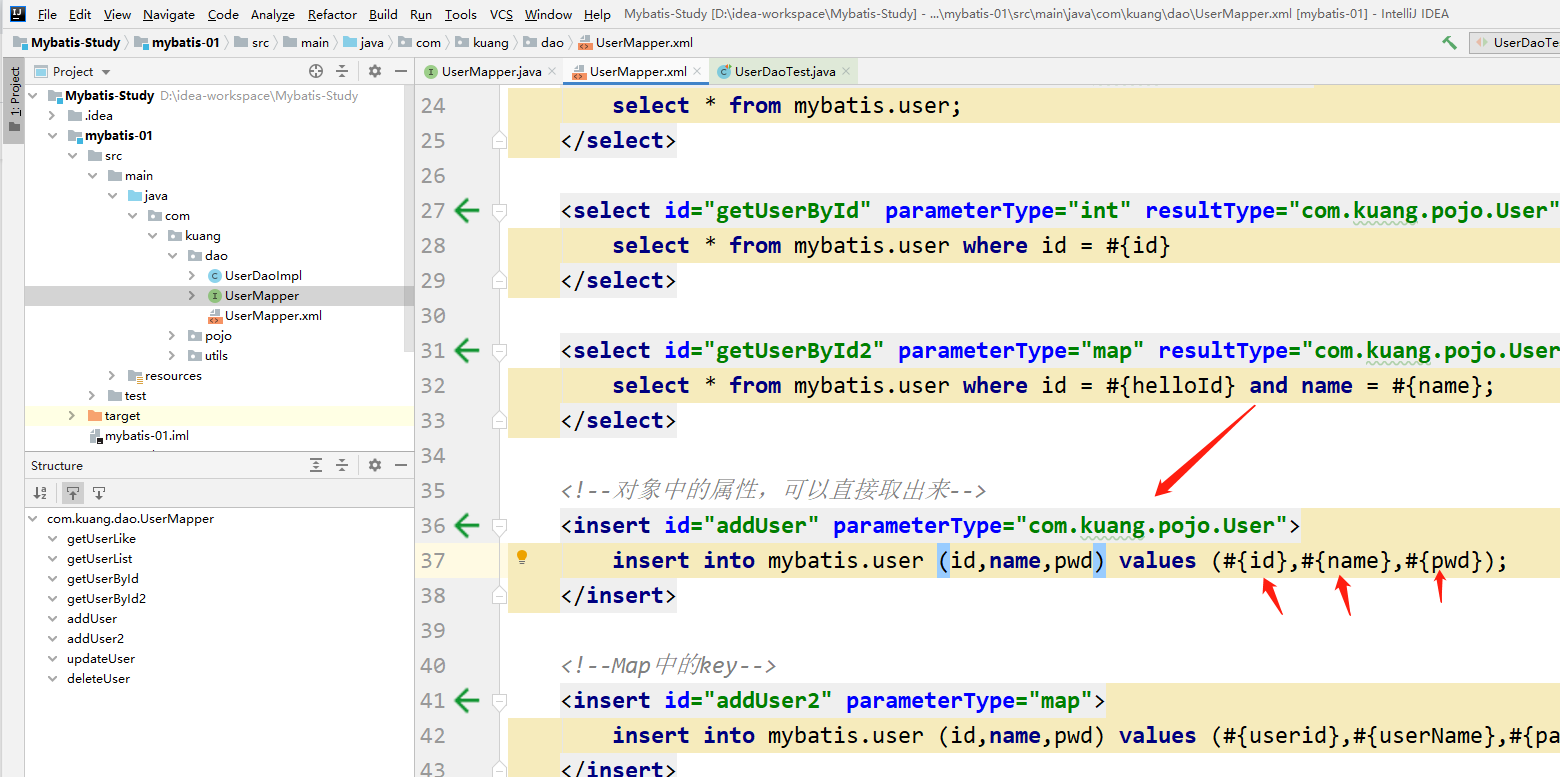Hide the Project panel with the minus icon
The height and width of the screenshot is (777, 1560).
(401, 71)
